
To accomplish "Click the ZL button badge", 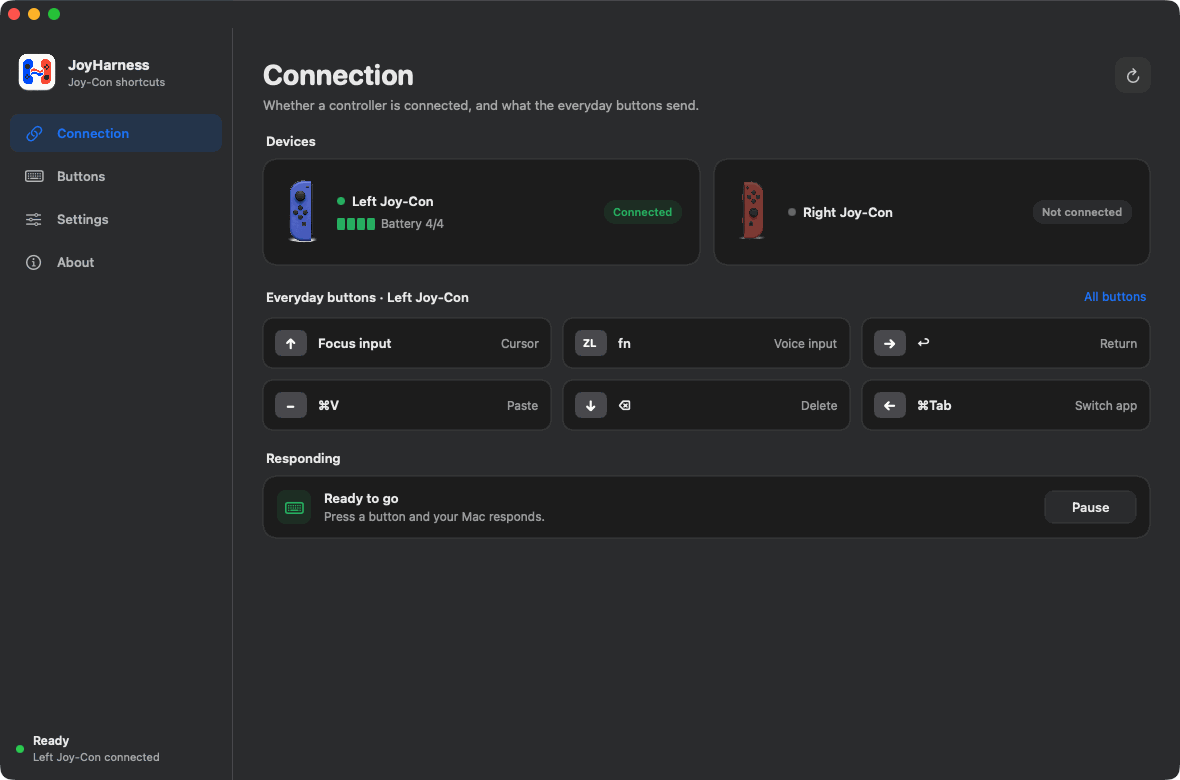I will click(590, 343).
